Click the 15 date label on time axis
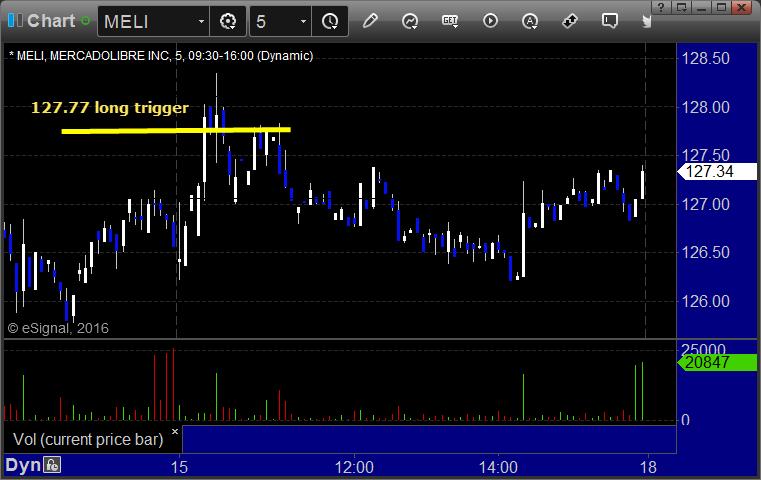This screenshot has height=480, width=761. tap(179, 467)
